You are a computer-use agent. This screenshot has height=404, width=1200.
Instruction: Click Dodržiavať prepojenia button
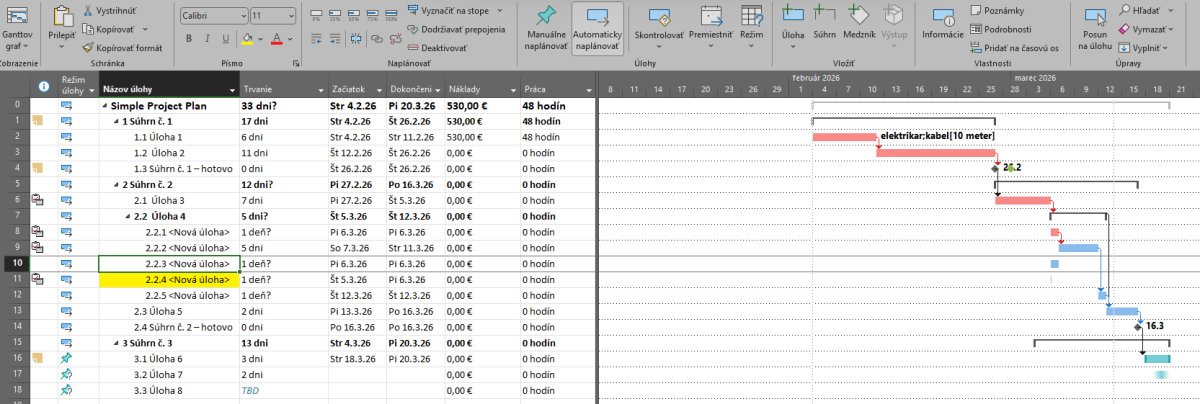456,28
